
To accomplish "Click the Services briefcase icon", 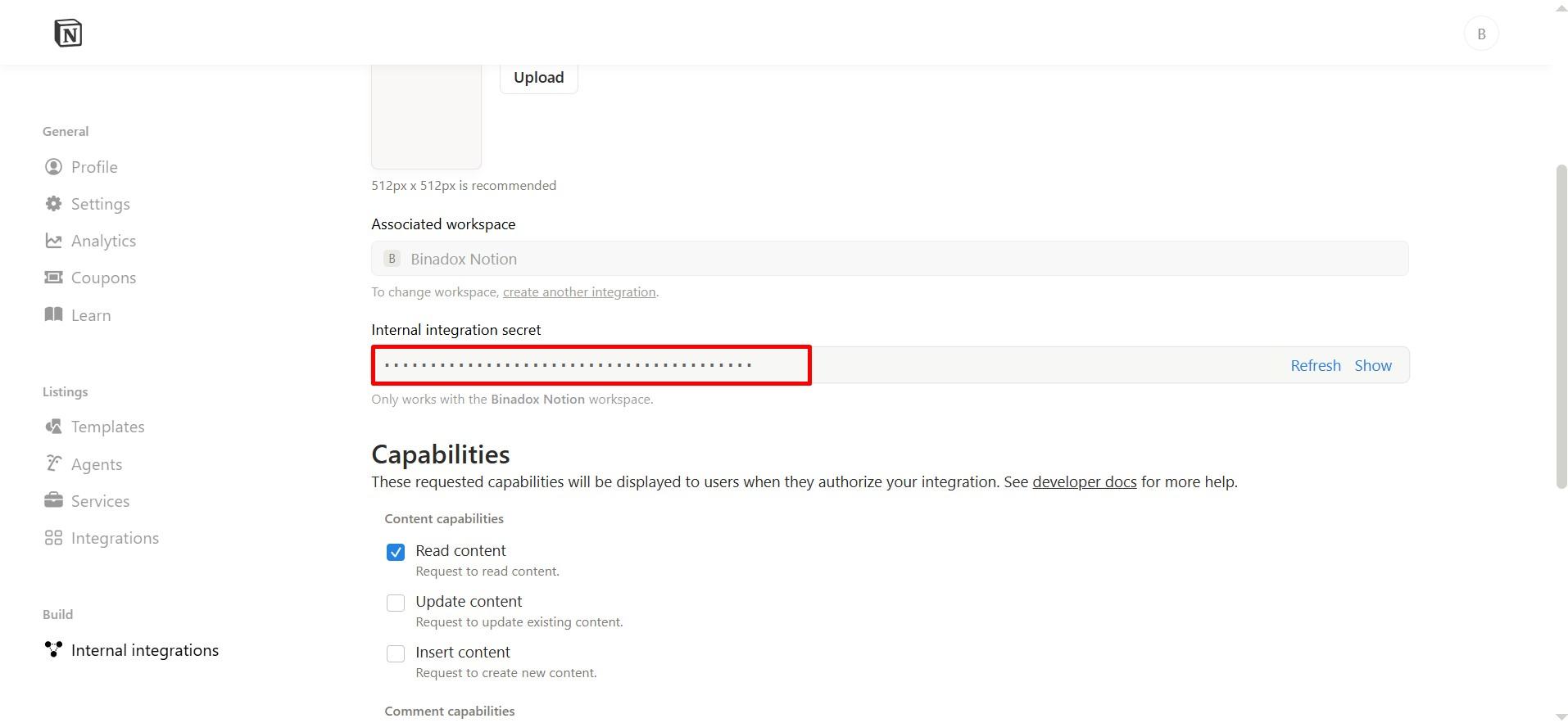I will [53, 501].
